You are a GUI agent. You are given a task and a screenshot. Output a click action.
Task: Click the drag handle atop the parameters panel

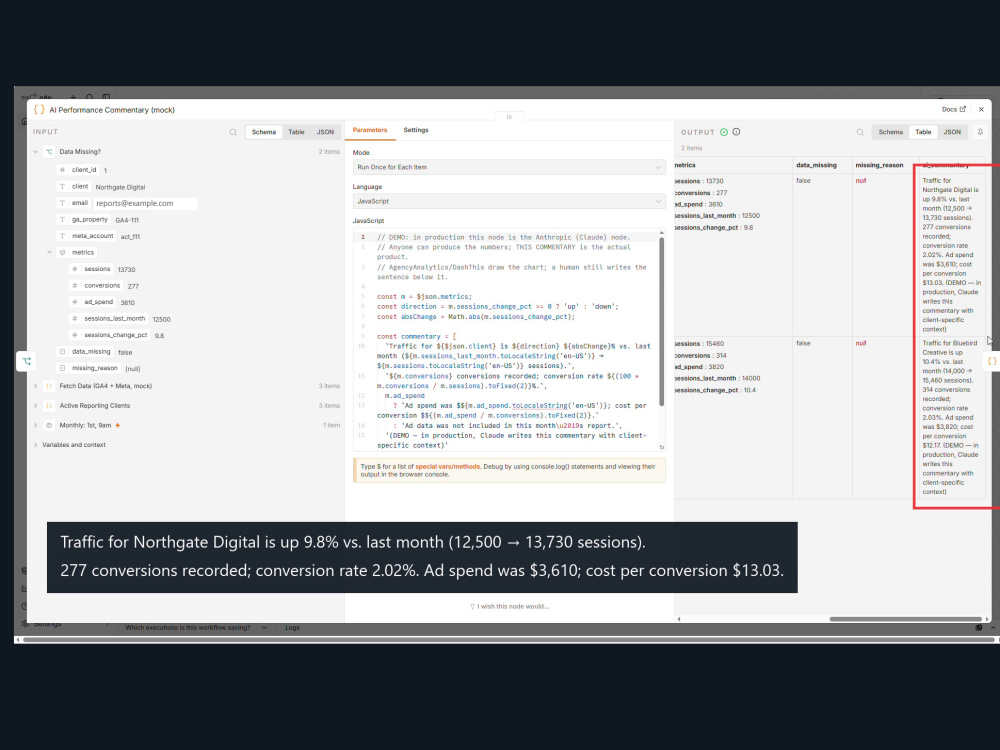pos(509,117)
